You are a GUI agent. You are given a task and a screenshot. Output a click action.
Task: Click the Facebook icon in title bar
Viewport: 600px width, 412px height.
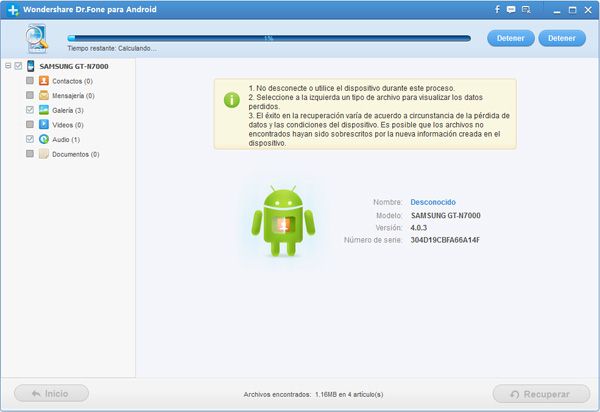(497, 10)
